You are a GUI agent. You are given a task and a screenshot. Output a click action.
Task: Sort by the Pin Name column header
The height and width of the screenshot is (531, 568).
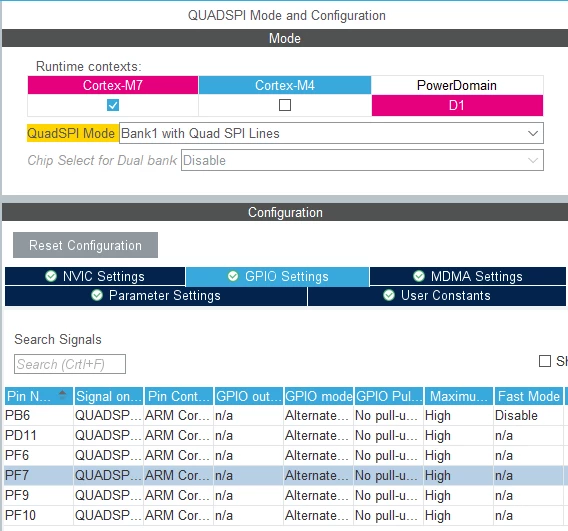coord(39,396)
